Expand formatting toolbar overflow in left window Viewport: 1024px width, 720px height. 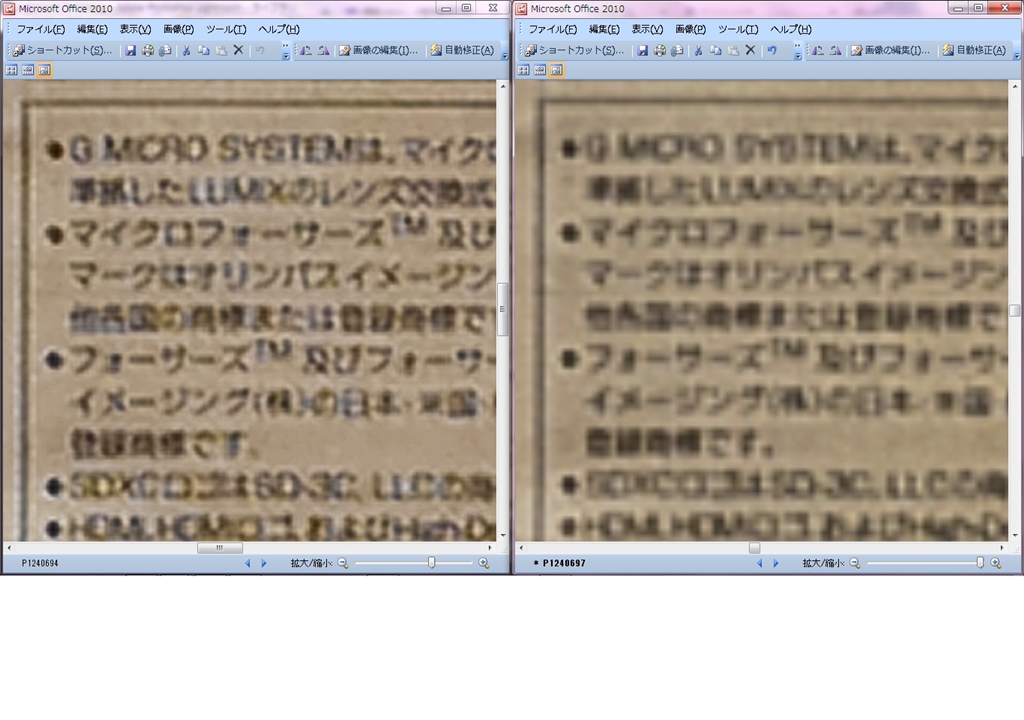pyautogui.click(x=504, y=51)
